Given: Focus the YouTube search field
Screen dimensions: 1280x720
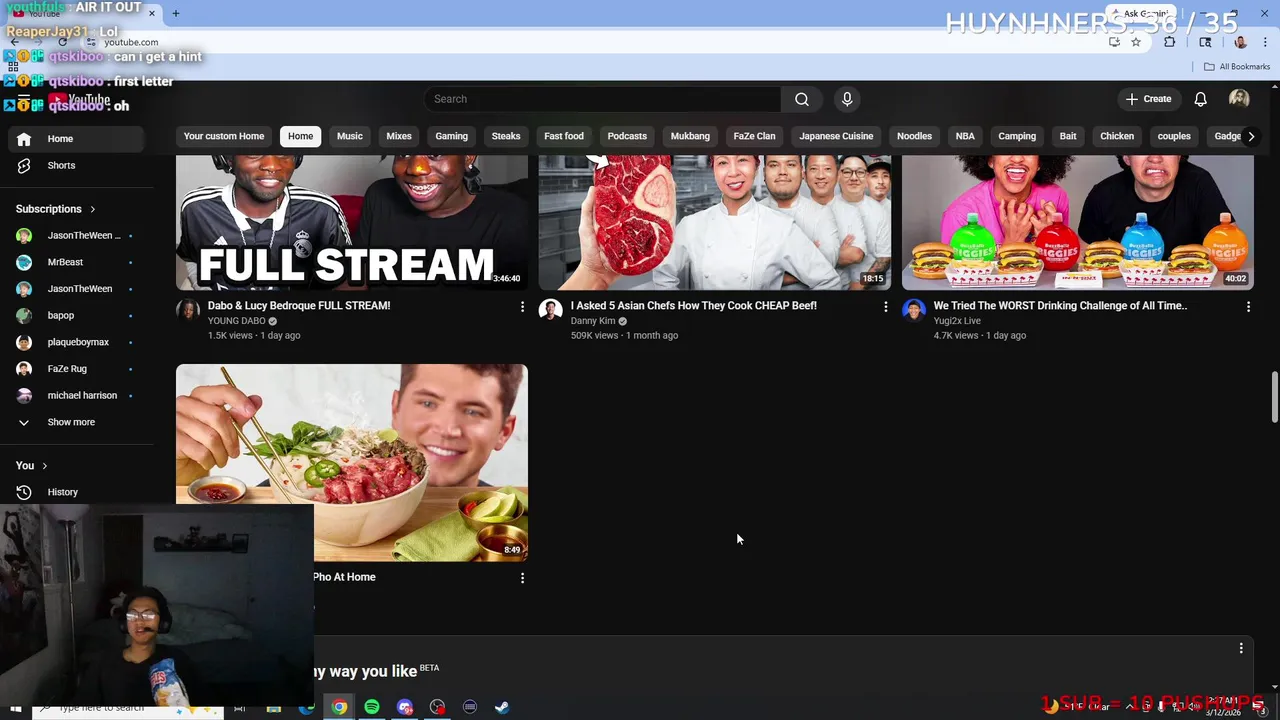Looking at the screenshot, I should (x=603, y=99).
